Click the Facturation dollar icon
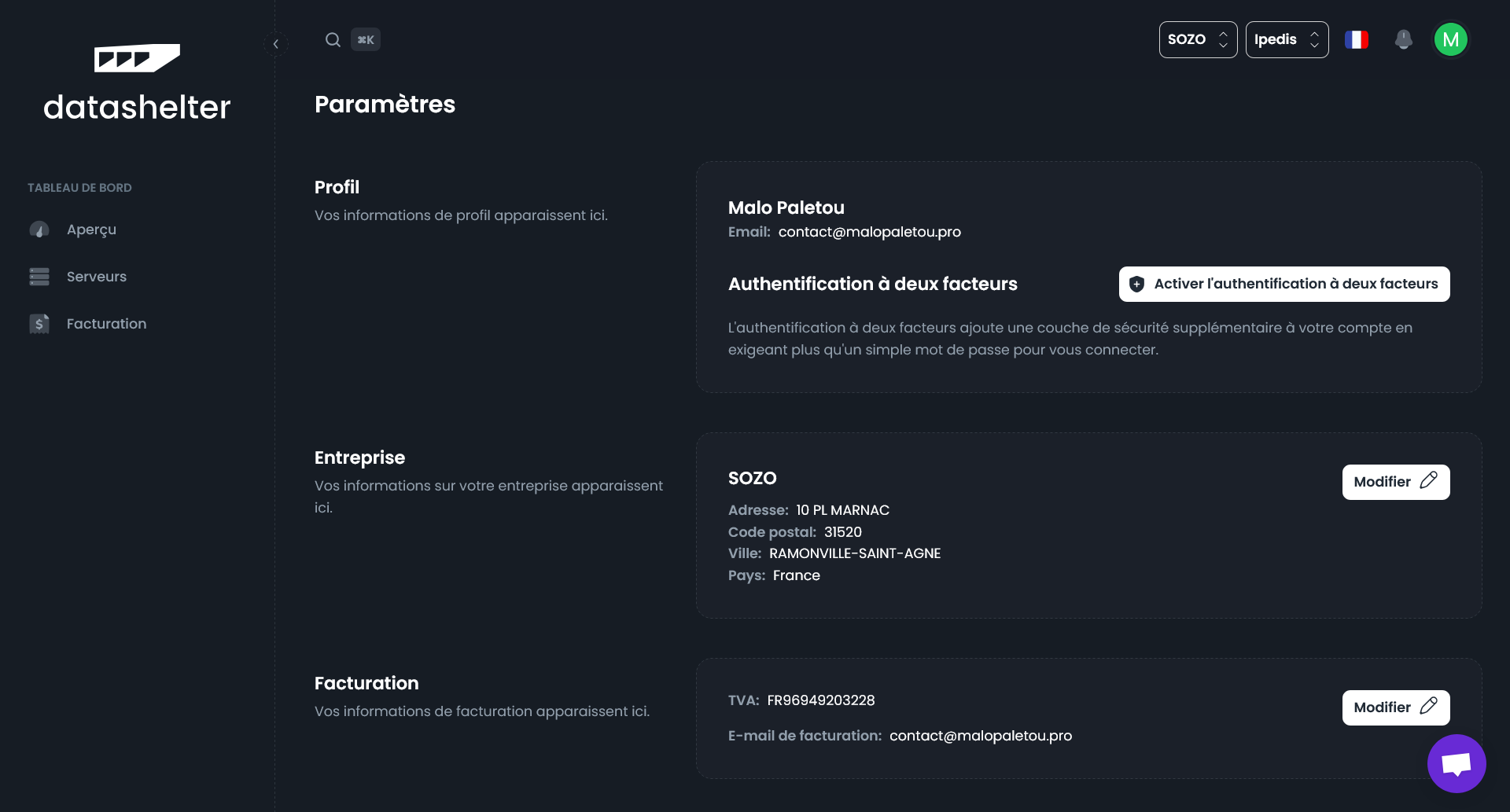The height and width of the screenshot is (812, 1510). (x=39, y=323)
